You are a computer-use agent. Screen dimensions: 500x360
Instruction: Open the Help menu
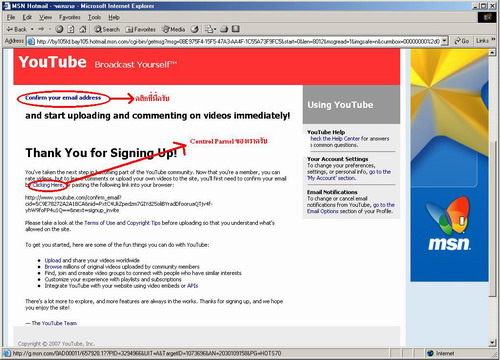(114, 17)
